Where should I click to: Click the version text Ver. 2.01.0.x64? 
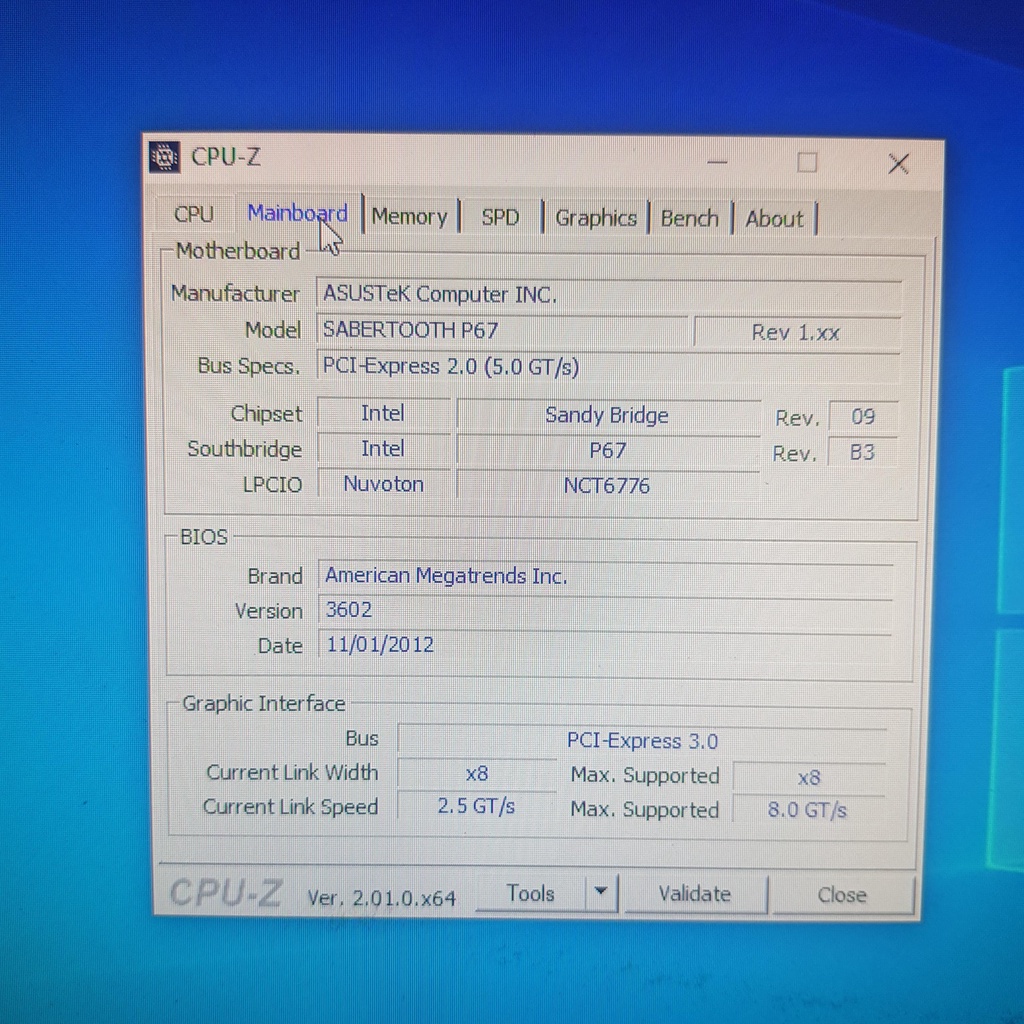click(381, 898)
